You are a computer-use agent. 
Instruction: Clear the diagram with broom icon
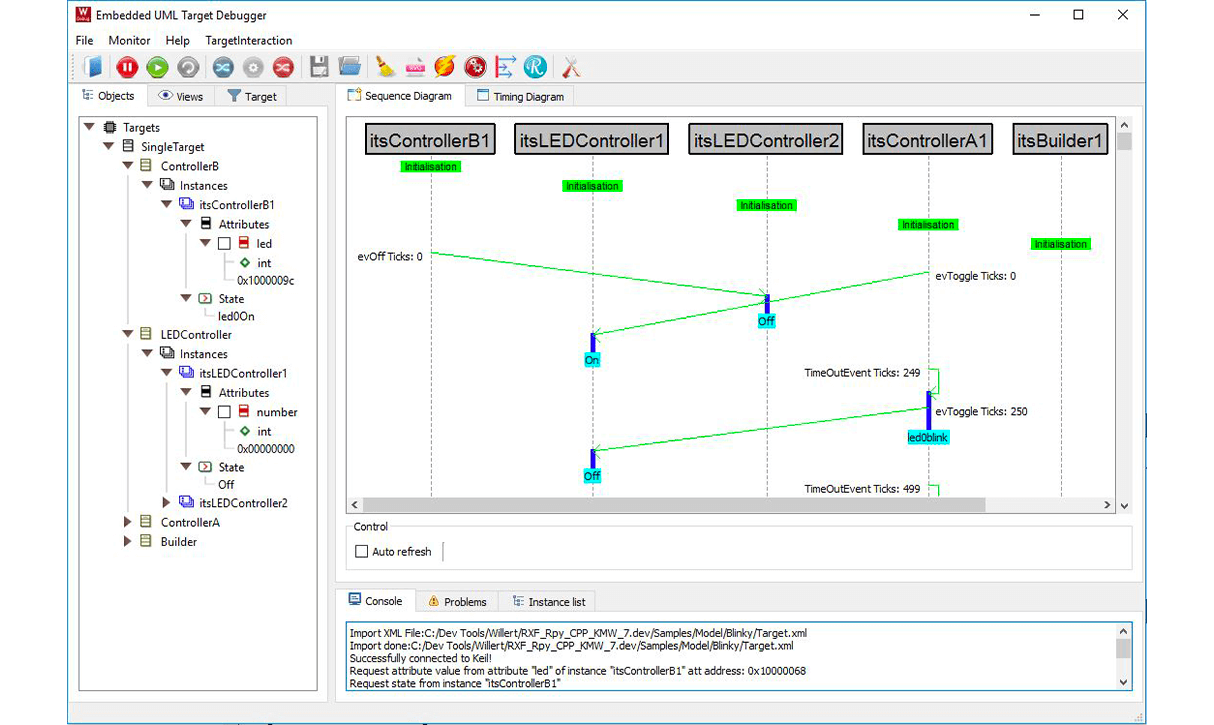(385, 67)
